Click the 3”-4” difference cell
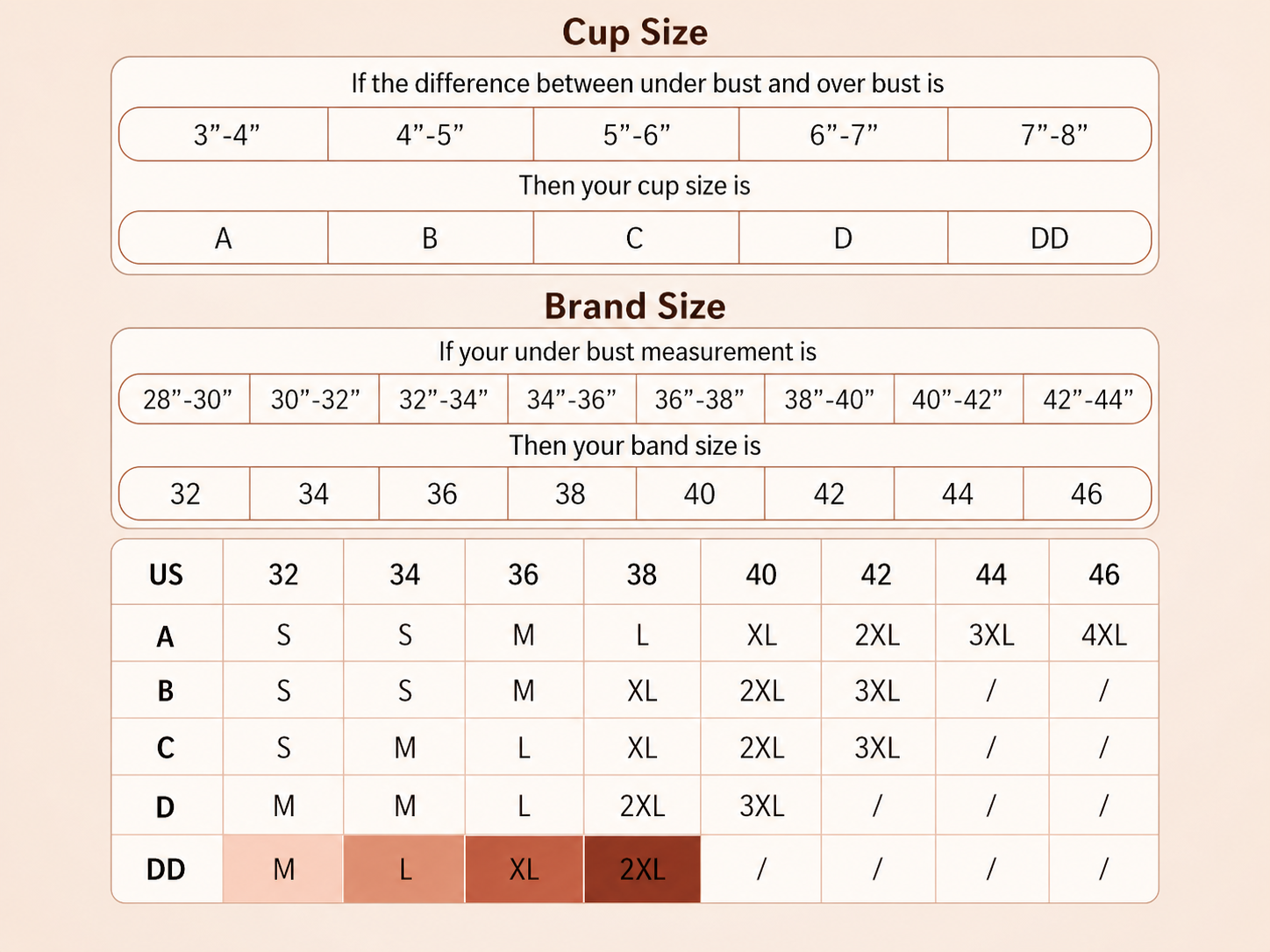Screen dimensions: 1270x952 coord(225,134)
